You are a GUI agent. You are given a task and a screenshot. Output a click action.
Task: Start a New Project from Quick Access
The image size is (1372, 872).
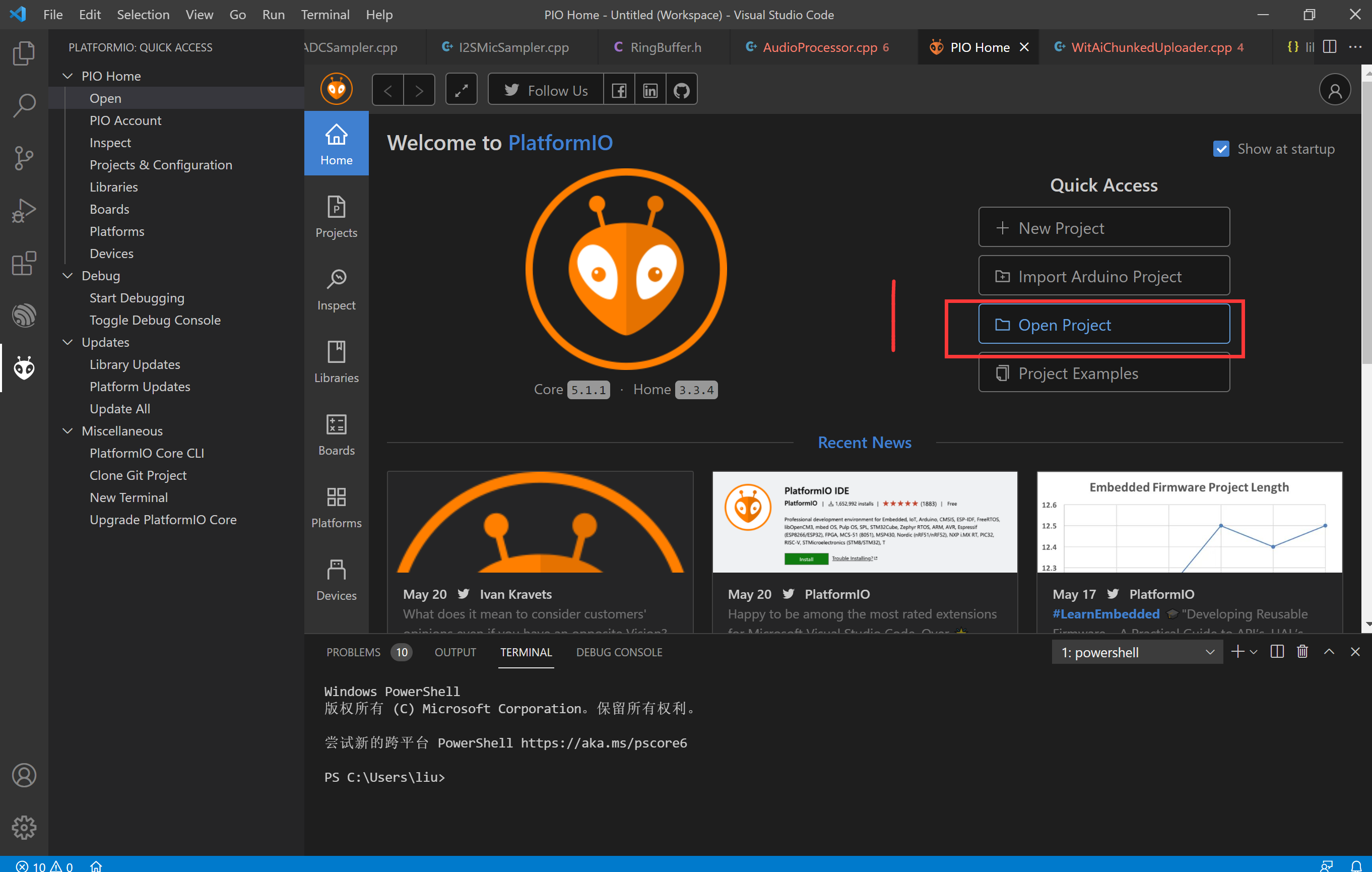tap(1103, 227)
